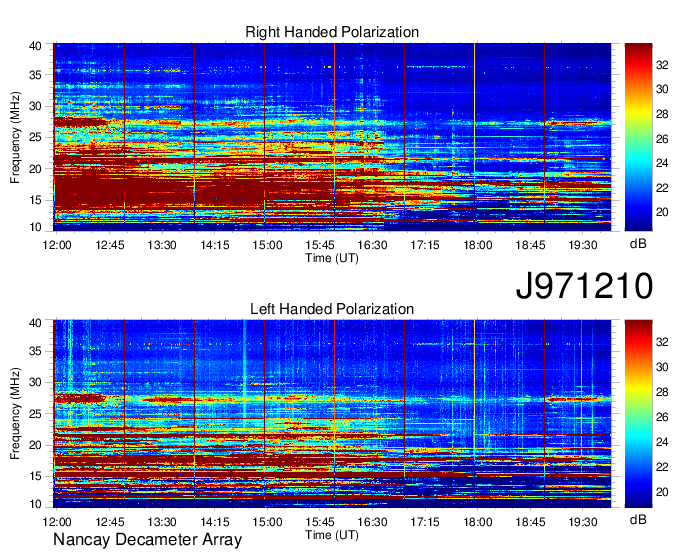Click the 20 dB tick on upper colorbar
The image size is (680, 552).
662,212
